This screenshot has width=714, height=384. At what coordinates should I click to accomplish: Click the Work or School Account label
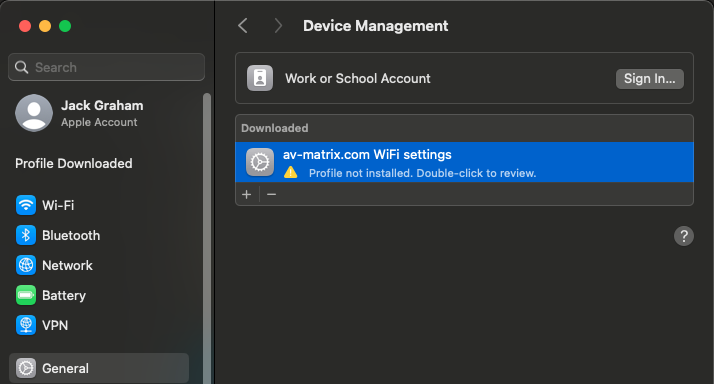(x=357, y=78)
